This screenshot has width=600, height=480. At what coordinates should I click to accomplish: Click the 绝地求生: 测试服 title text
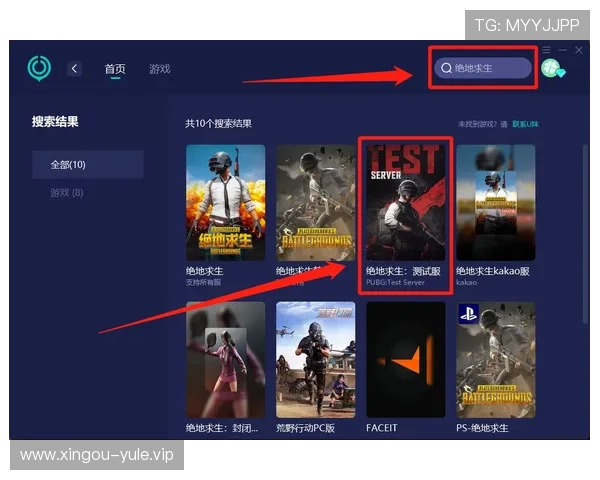point(403,271)
